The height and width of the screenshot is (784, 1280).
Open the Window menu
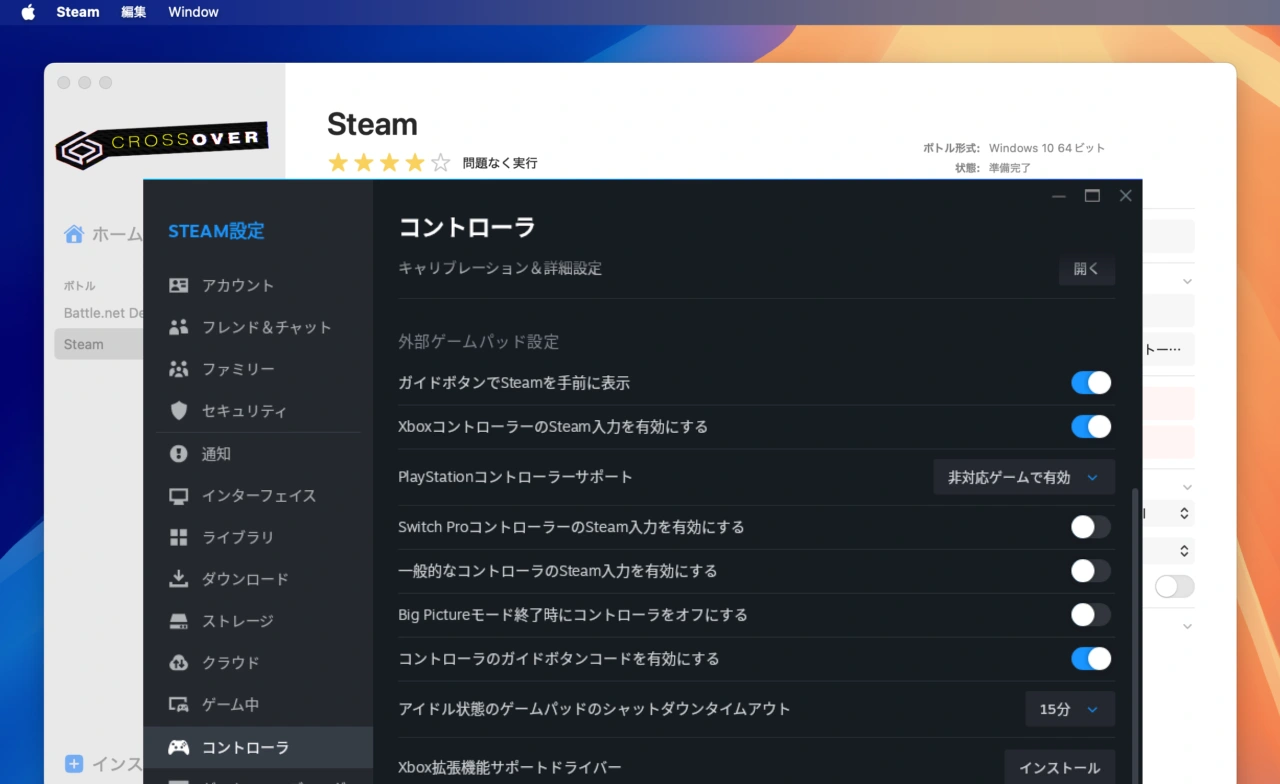(x=193, y=12)
